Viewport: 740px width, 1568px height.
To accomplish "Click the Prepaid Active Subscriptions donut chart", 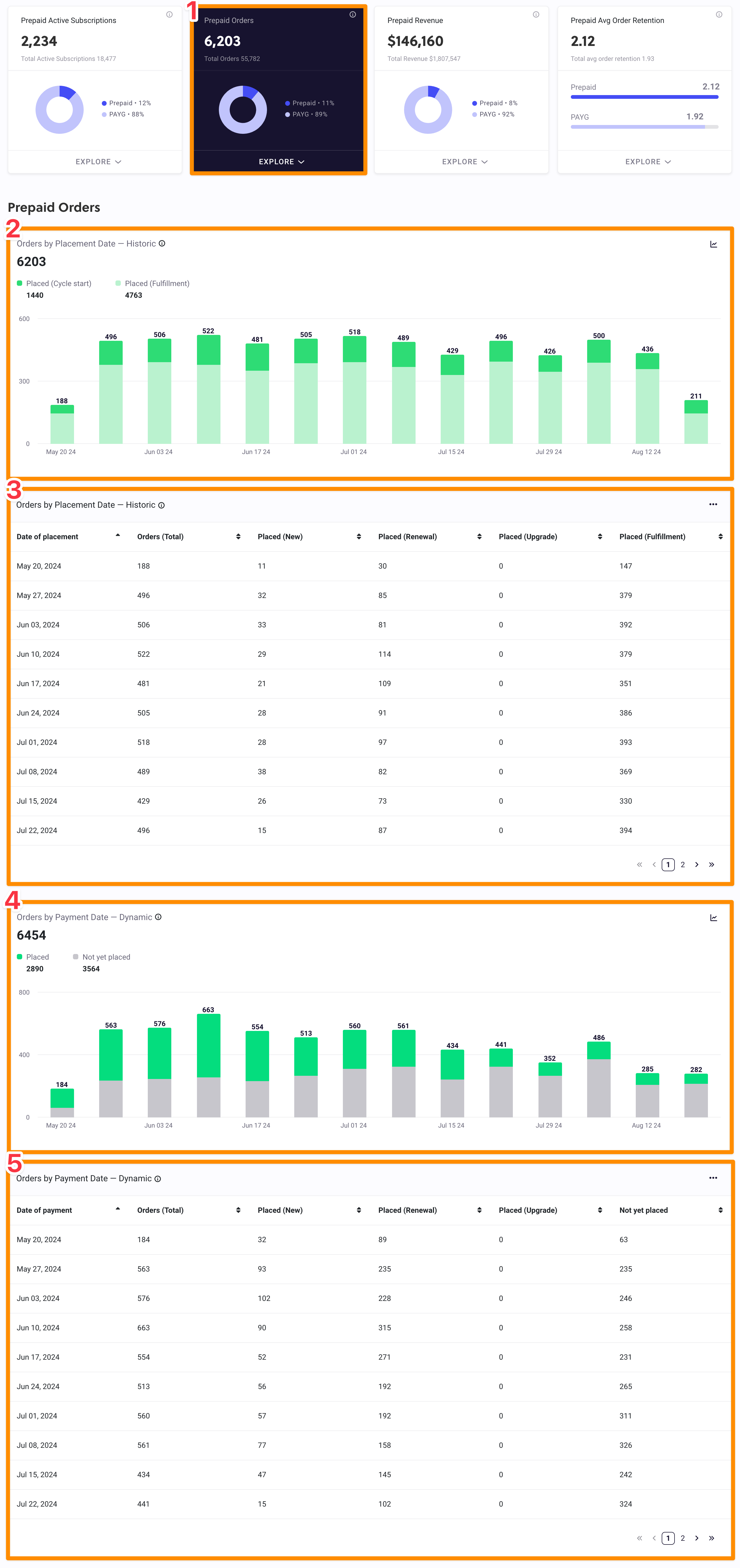I will click(60, 110).
